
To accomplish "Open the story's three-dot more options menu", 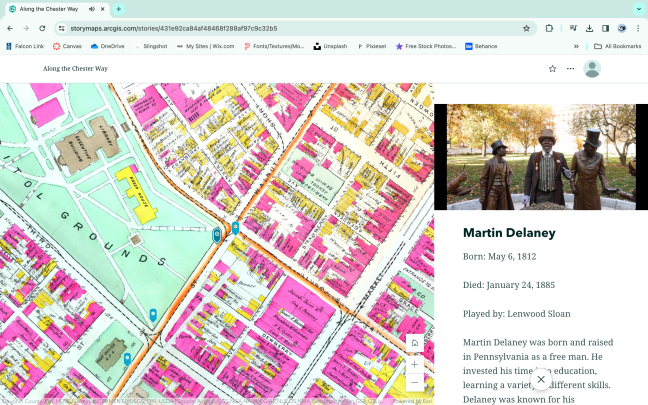I will (571, 69).
